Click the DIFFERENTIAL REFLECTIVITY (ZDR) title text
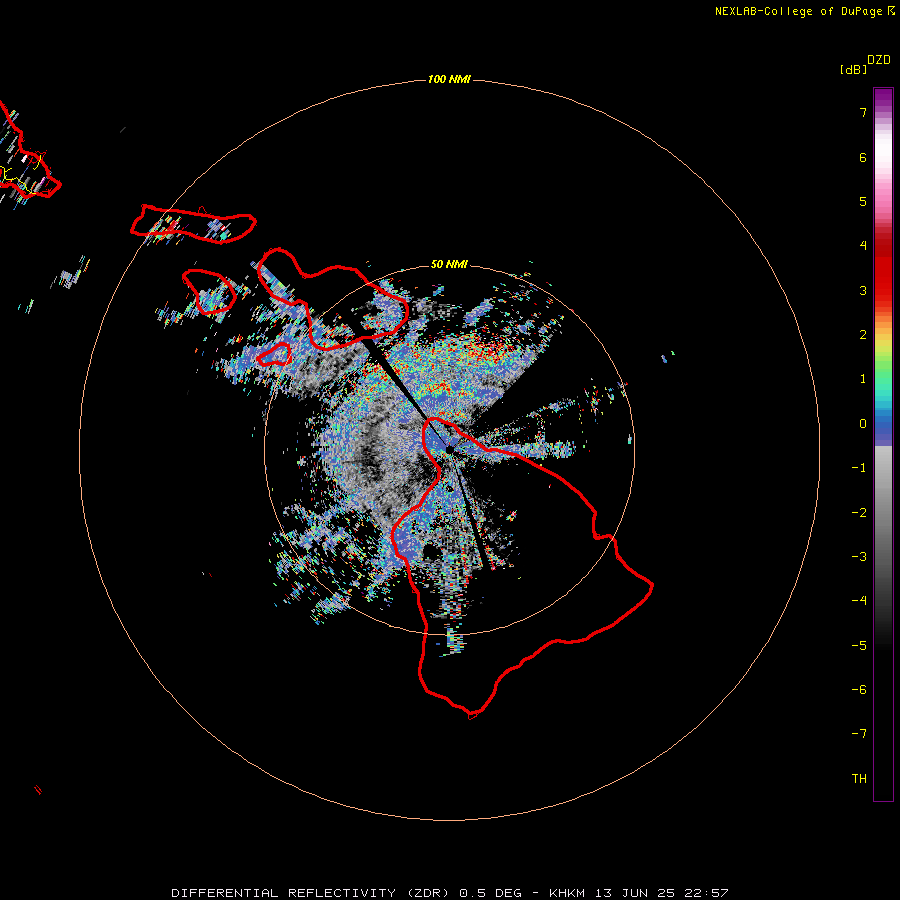Image resolution: width=900 pixels, height=900 pixels. click(311, 893)
